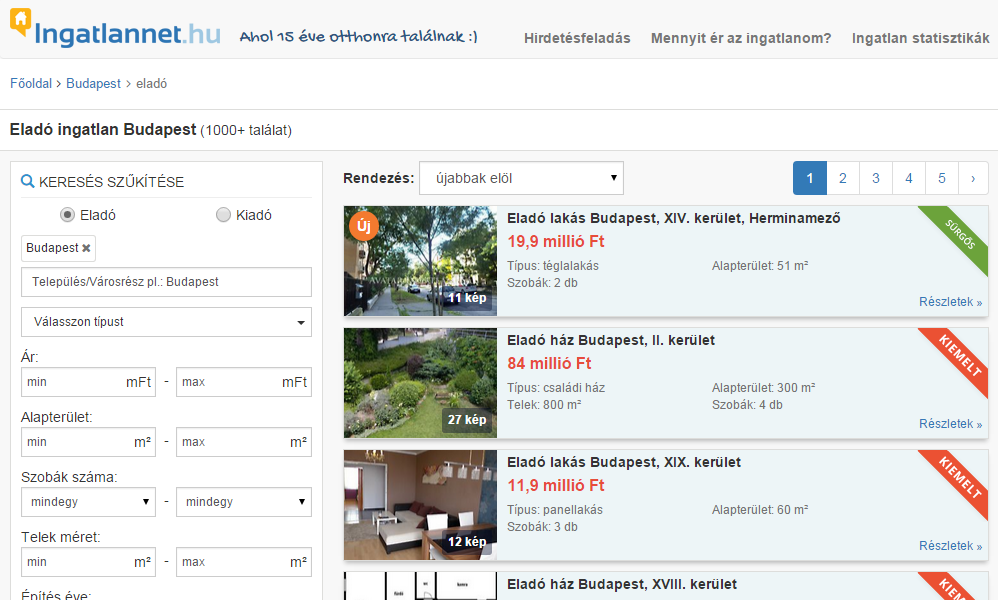Click the minimum Ár input field
This screenshot has height=600, width=998.
click(72, 382)
